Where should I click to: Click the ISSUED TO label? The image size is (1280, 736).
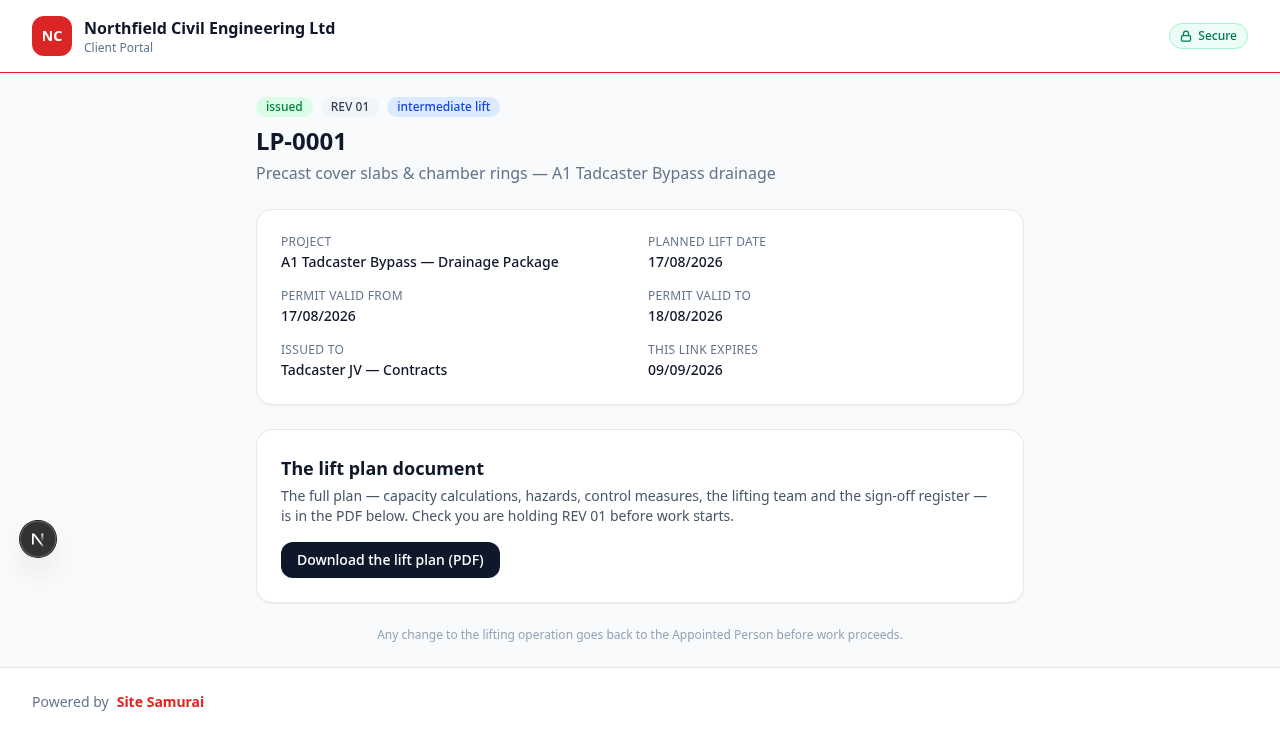312,350
